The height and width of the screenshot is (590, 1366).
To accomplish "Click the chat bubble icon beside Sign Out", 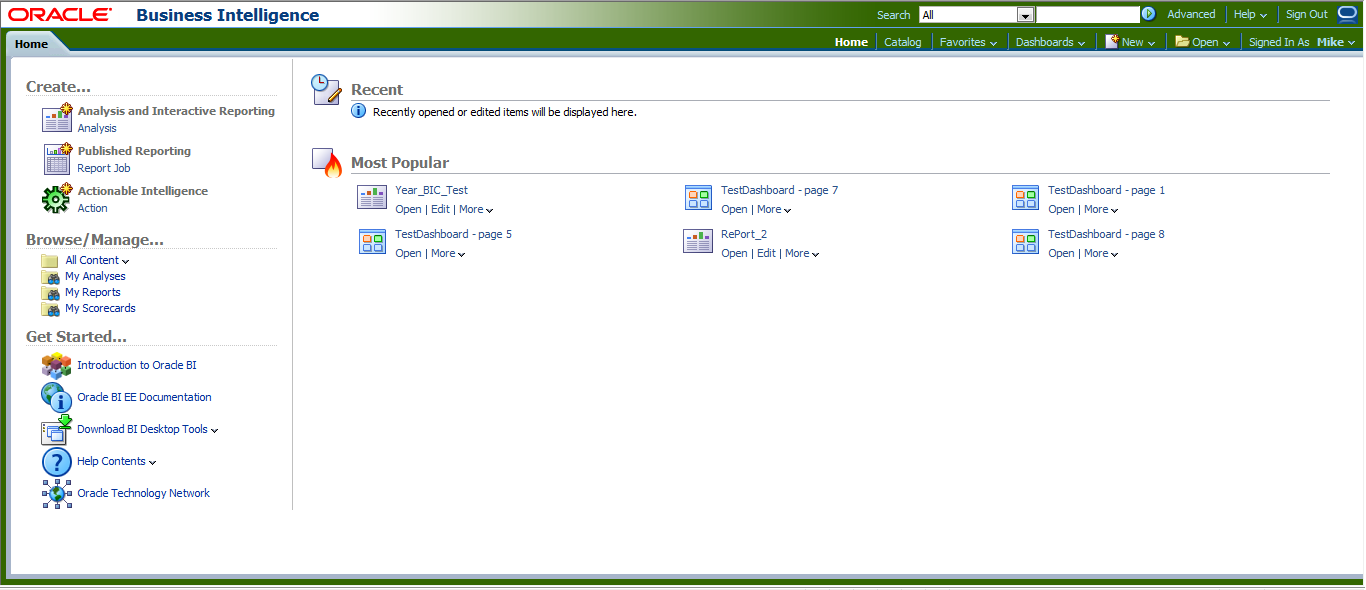I will point(1347,14).
